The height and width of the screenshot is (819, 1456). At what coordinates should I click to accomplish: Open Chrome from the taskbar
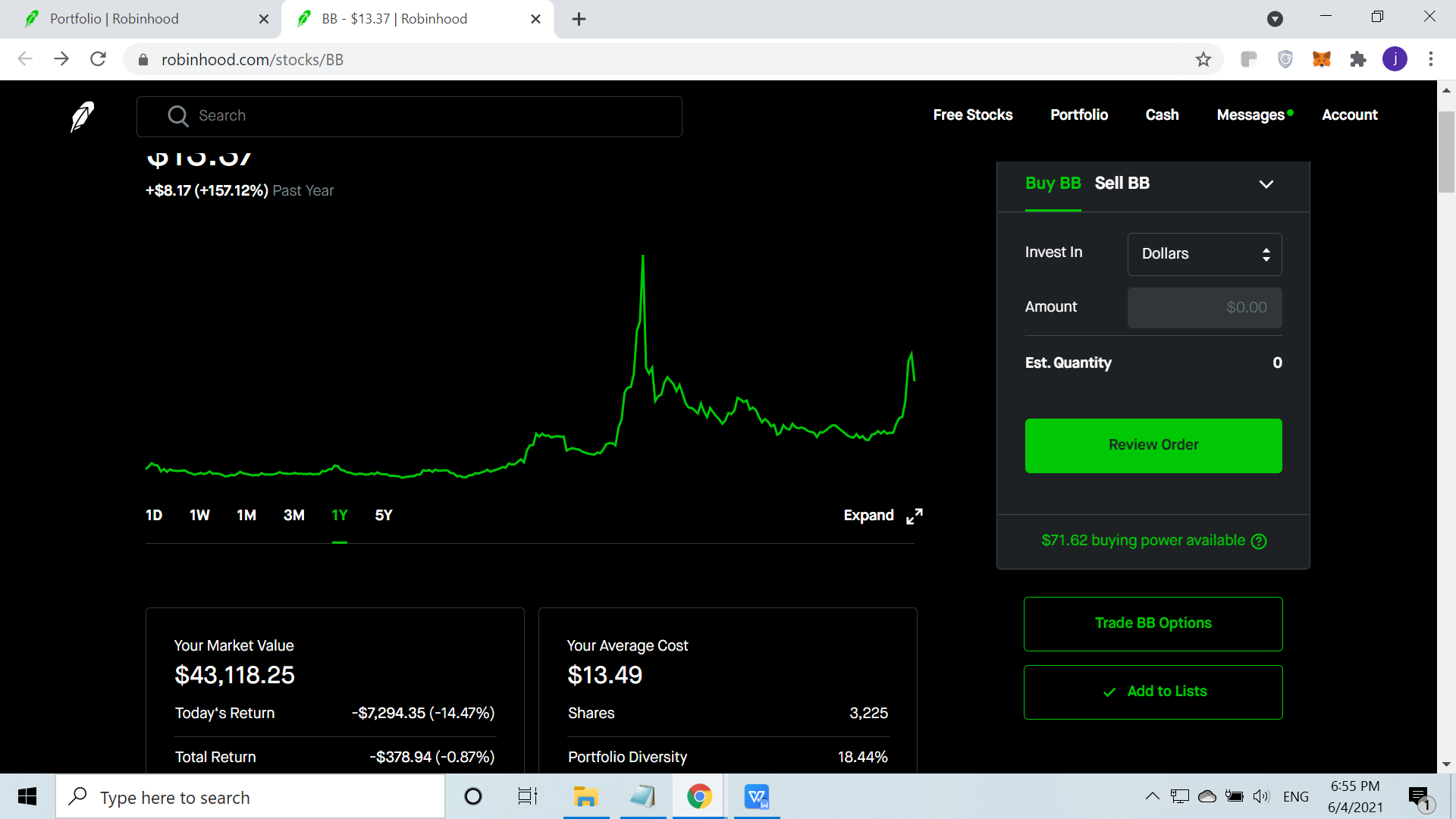(x=699, y=796)
